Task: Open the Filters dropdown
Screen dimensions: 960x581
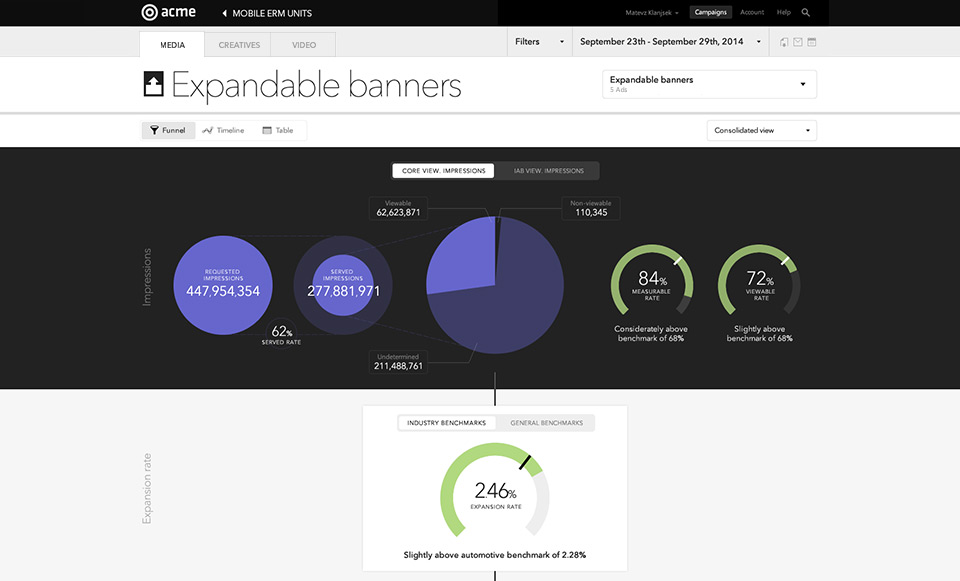Action: (539, 42)
